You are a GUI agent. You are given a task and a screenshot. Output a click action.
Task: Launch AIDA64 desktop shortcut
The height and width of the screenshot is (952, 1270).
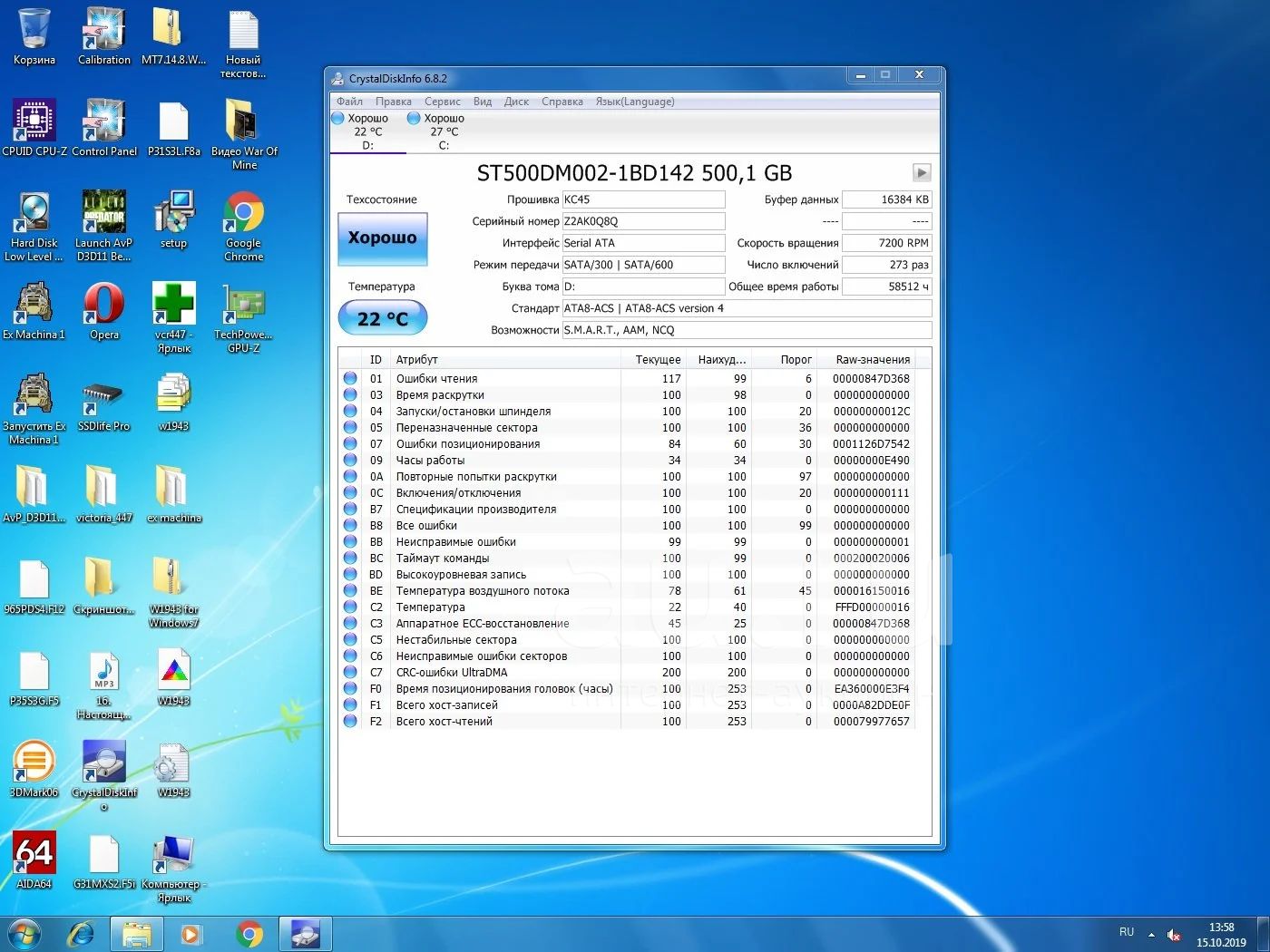click(34, 860)
